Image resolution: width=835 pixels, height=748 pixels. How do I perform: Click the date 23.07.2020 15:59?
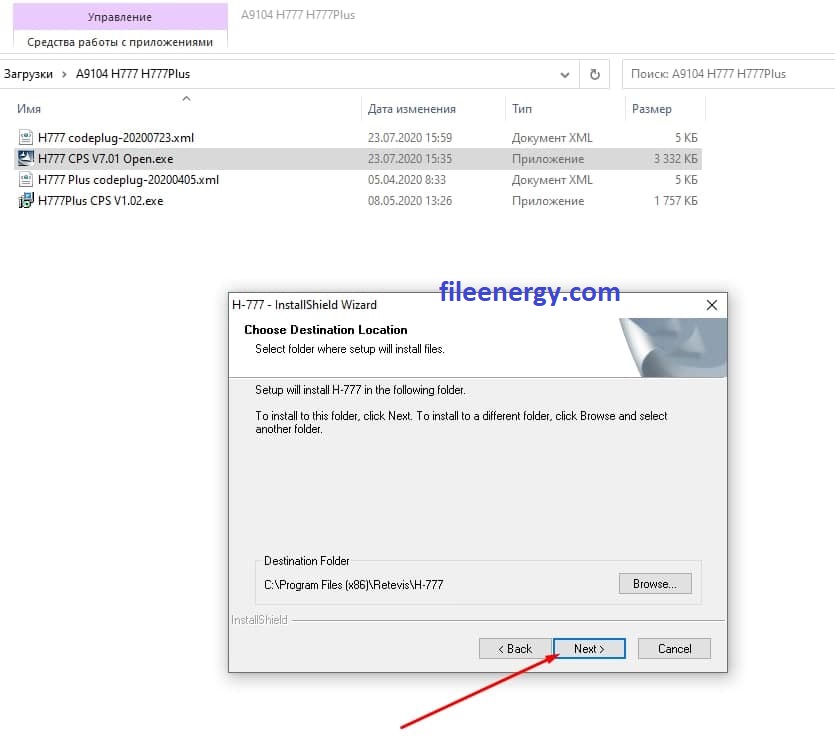410,137
